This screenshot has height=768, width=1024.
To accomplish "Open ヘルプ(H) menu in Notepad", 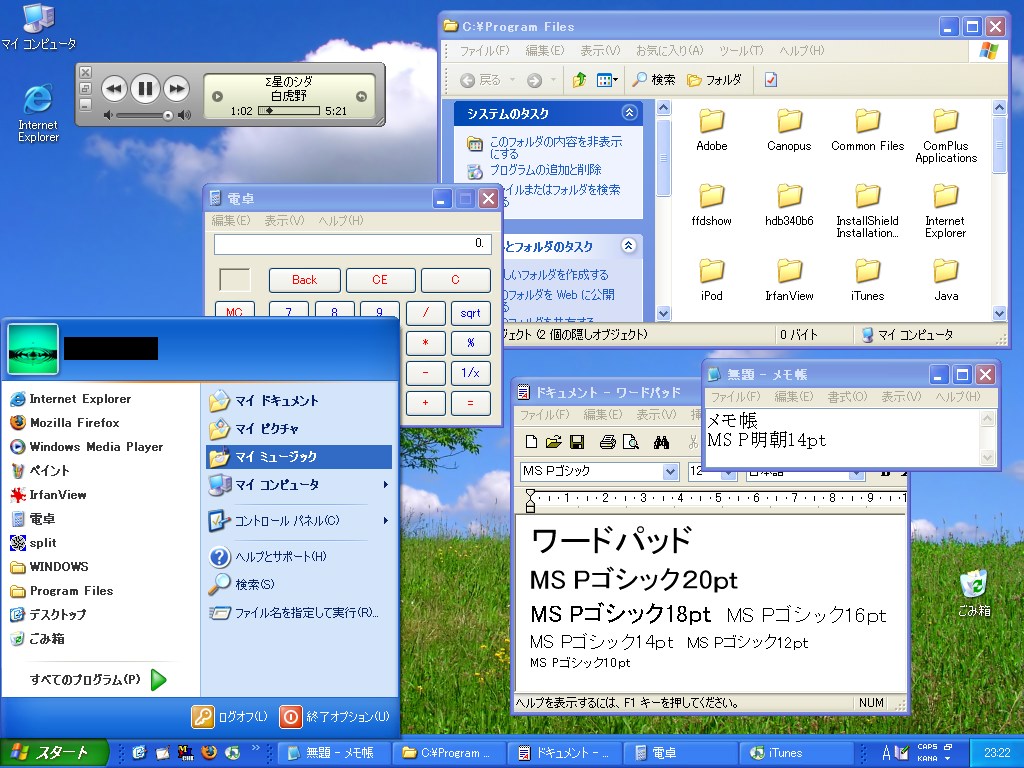I will pyautogui.click(x=957, y=396).
